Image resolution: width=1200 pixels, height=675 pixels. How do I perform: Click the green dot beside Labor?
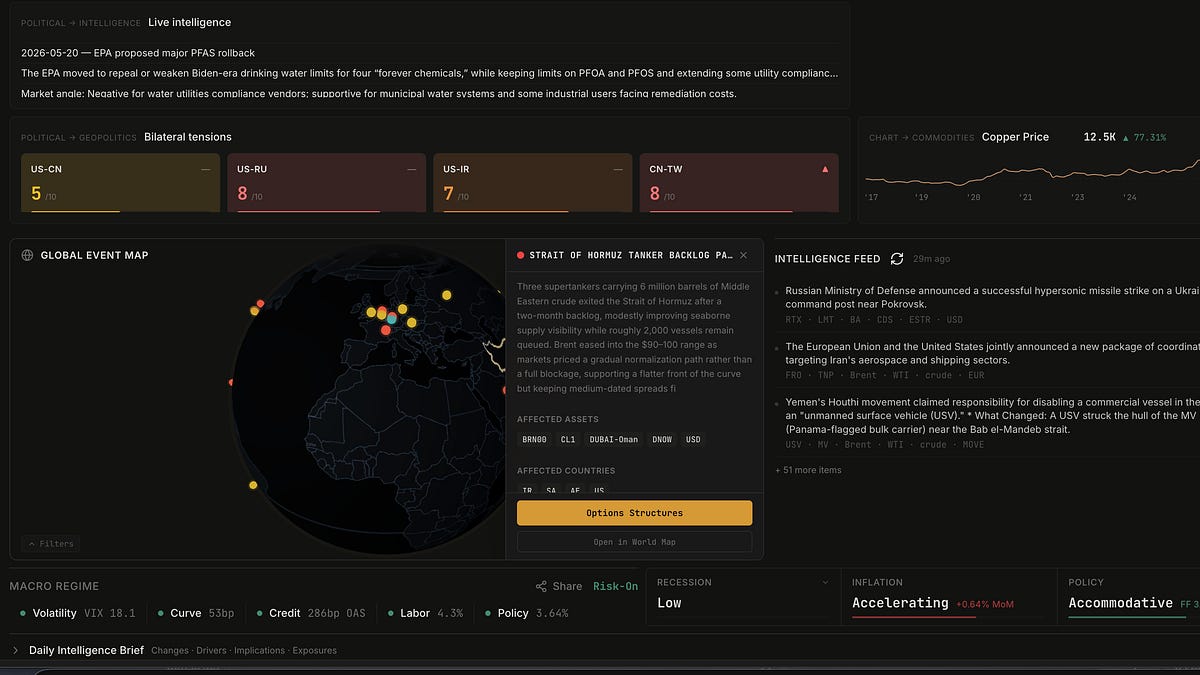389,613
